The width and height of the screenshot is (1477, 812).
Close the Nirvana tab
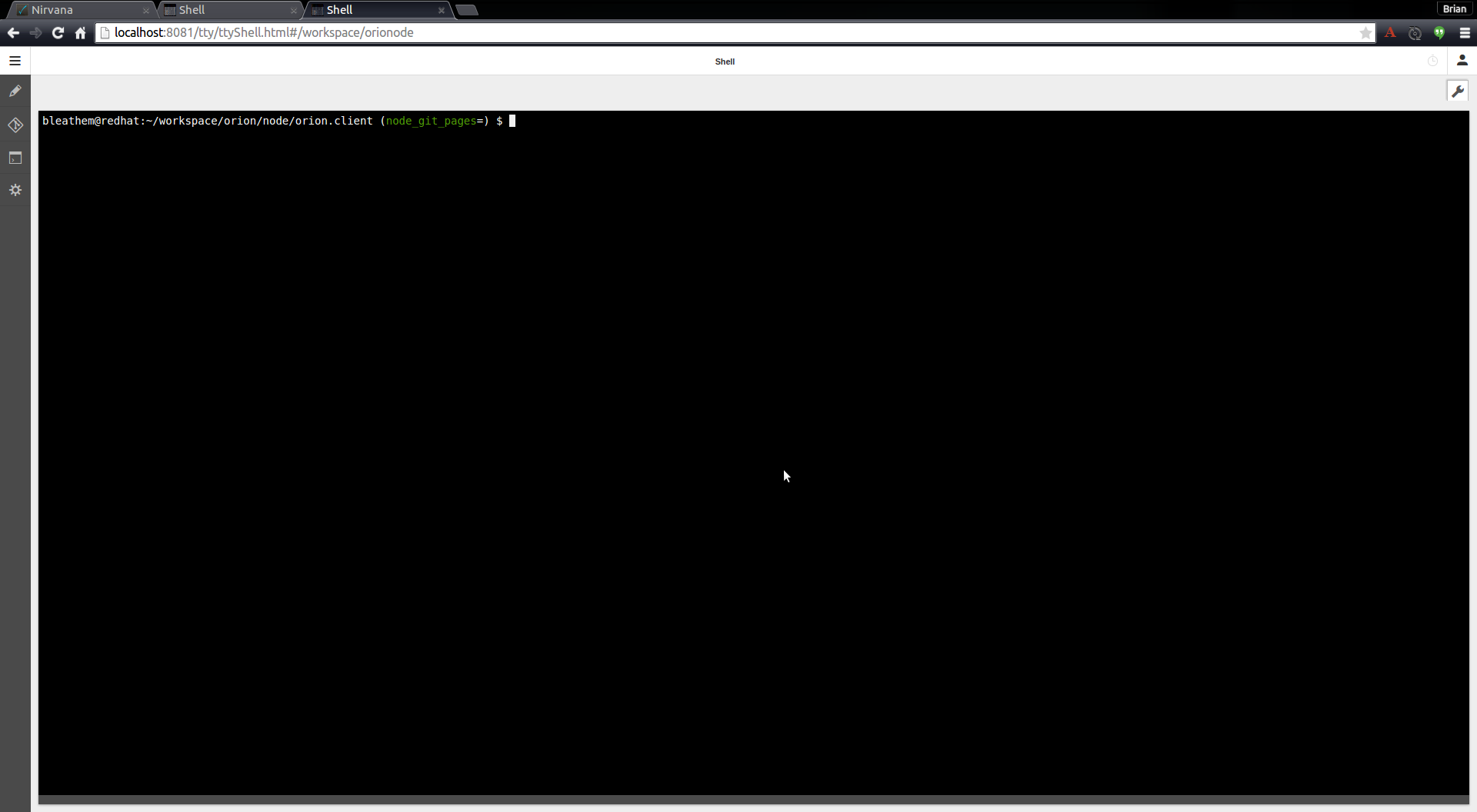[146, 11]
